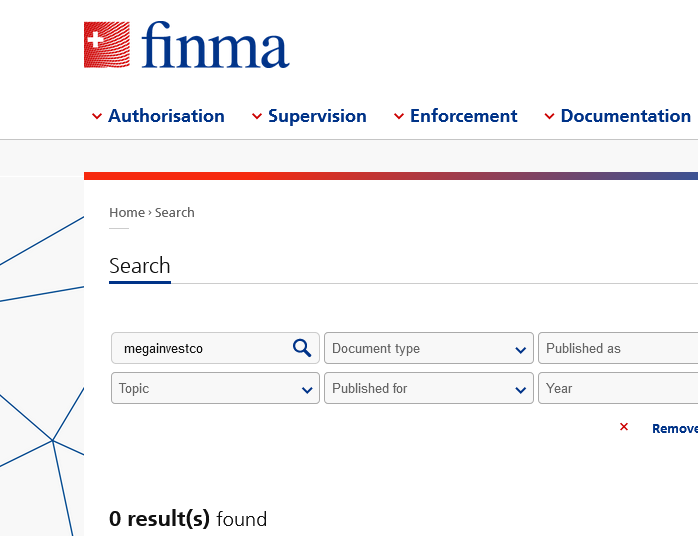This screenshot has width=698, height=536.
Task: Click the red chevron beside Supervision
Action: click(x=257, y=116)
